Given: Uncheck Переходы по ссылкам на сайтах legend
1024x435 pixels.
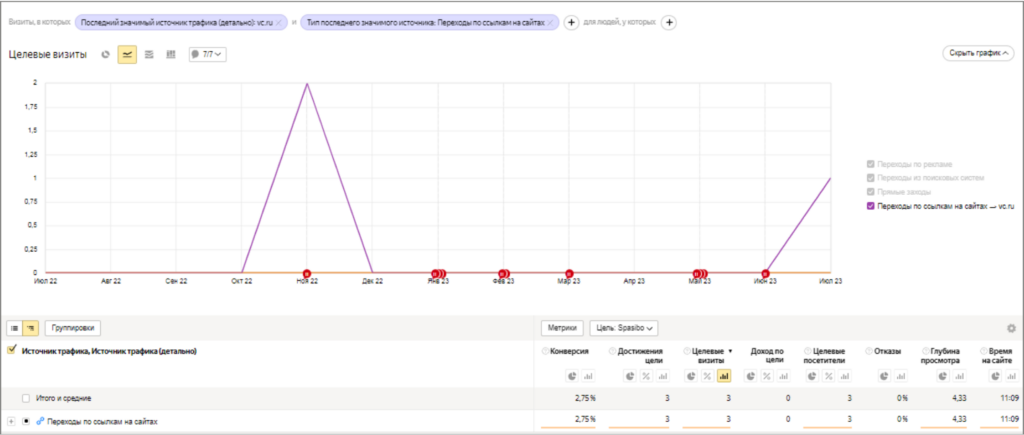Looking at the screenshot, I should pyautogui.click(x=871, y=206).
